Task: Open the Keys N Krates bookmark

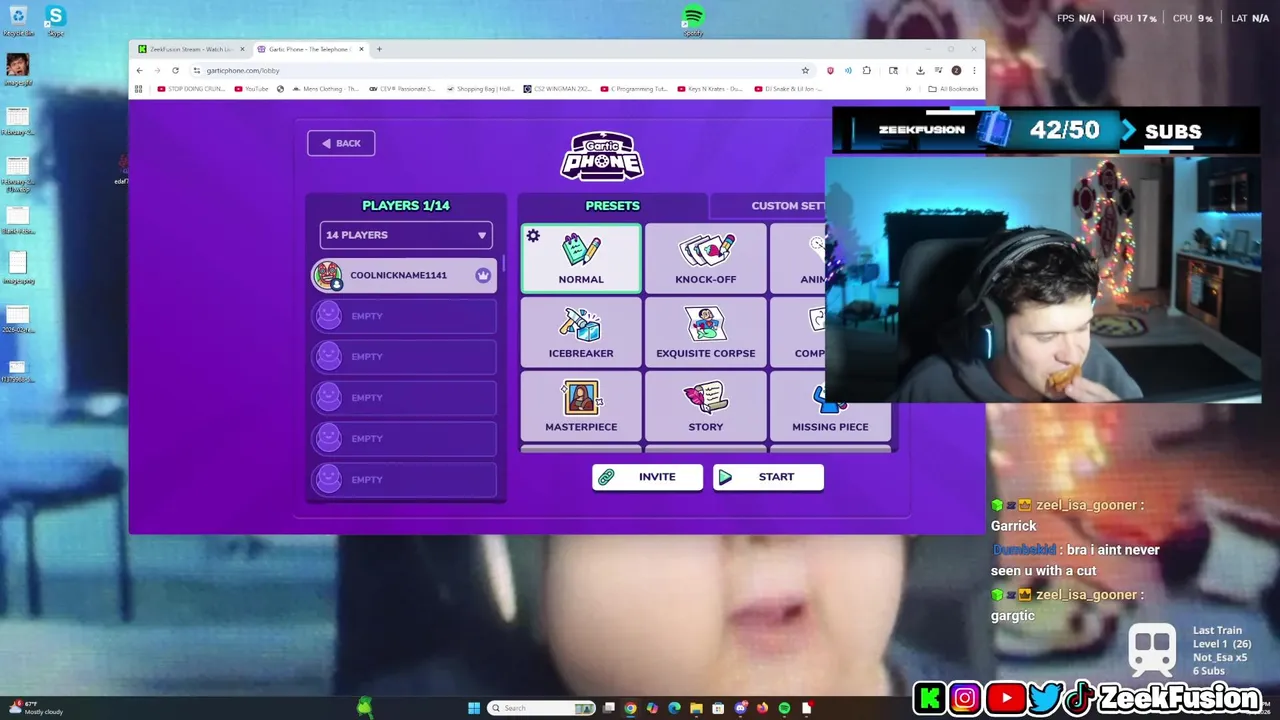Action: (x=711, y=89)
